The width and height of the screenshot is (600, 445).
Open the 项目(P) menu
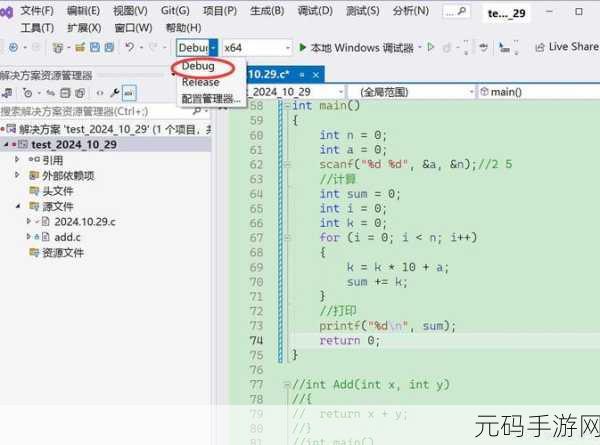click(220, 11)
